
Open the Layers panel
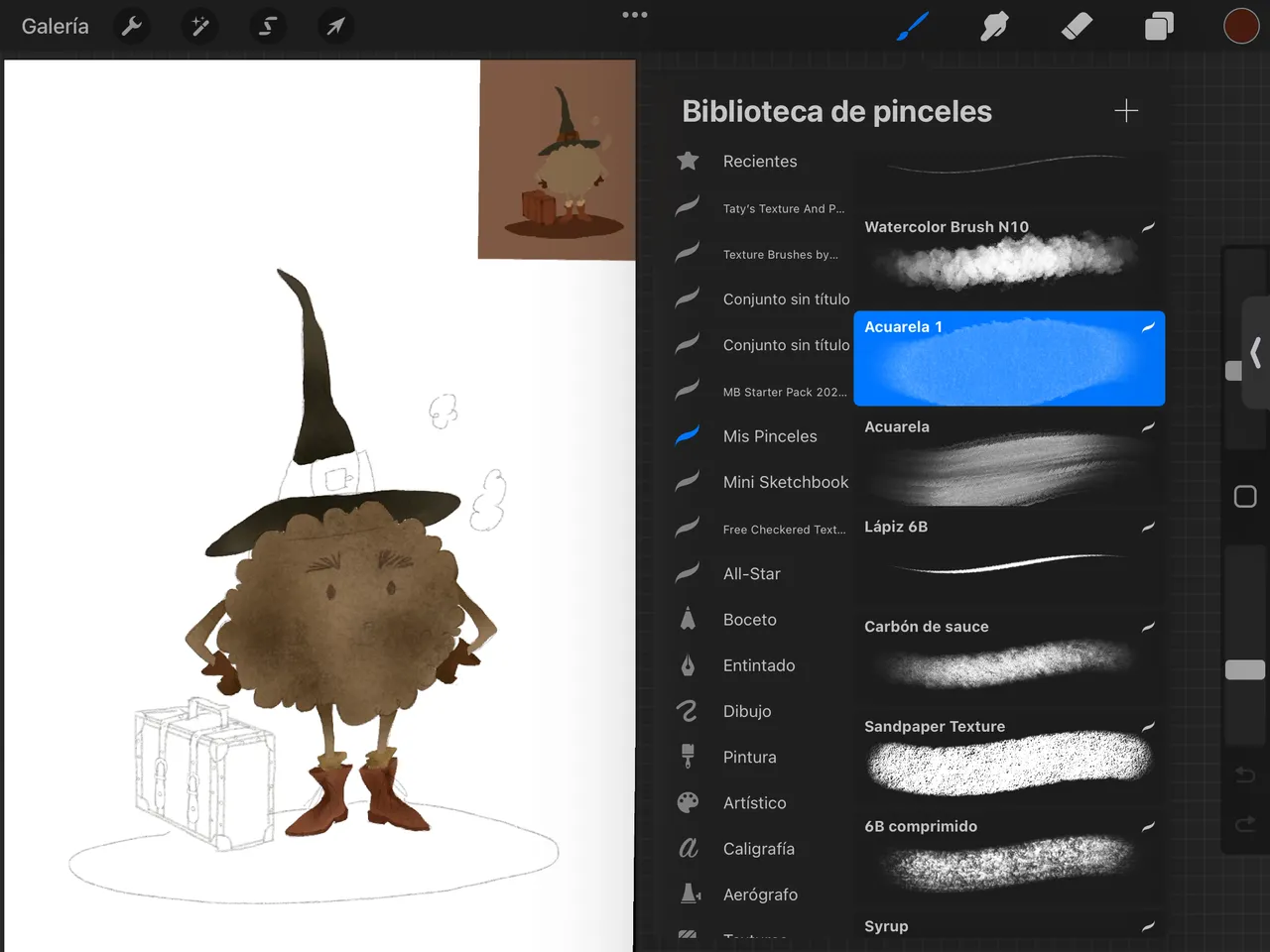[x=1159, y=26]
